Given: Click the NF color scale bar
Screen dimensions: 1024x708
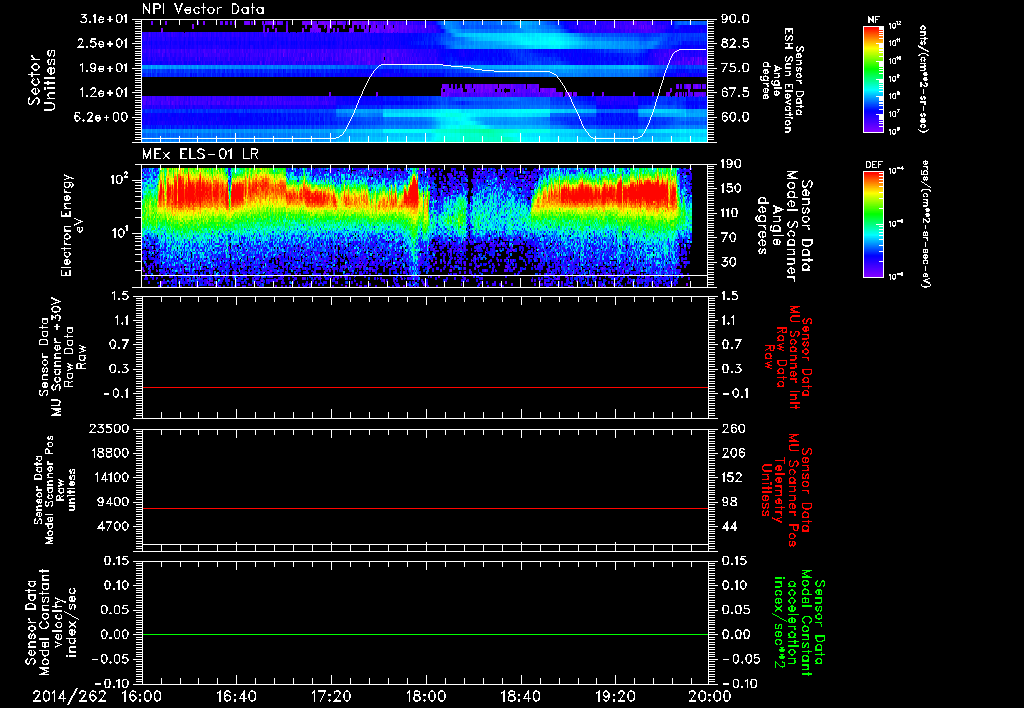Looking at the screenshot, I should (872, 79).
